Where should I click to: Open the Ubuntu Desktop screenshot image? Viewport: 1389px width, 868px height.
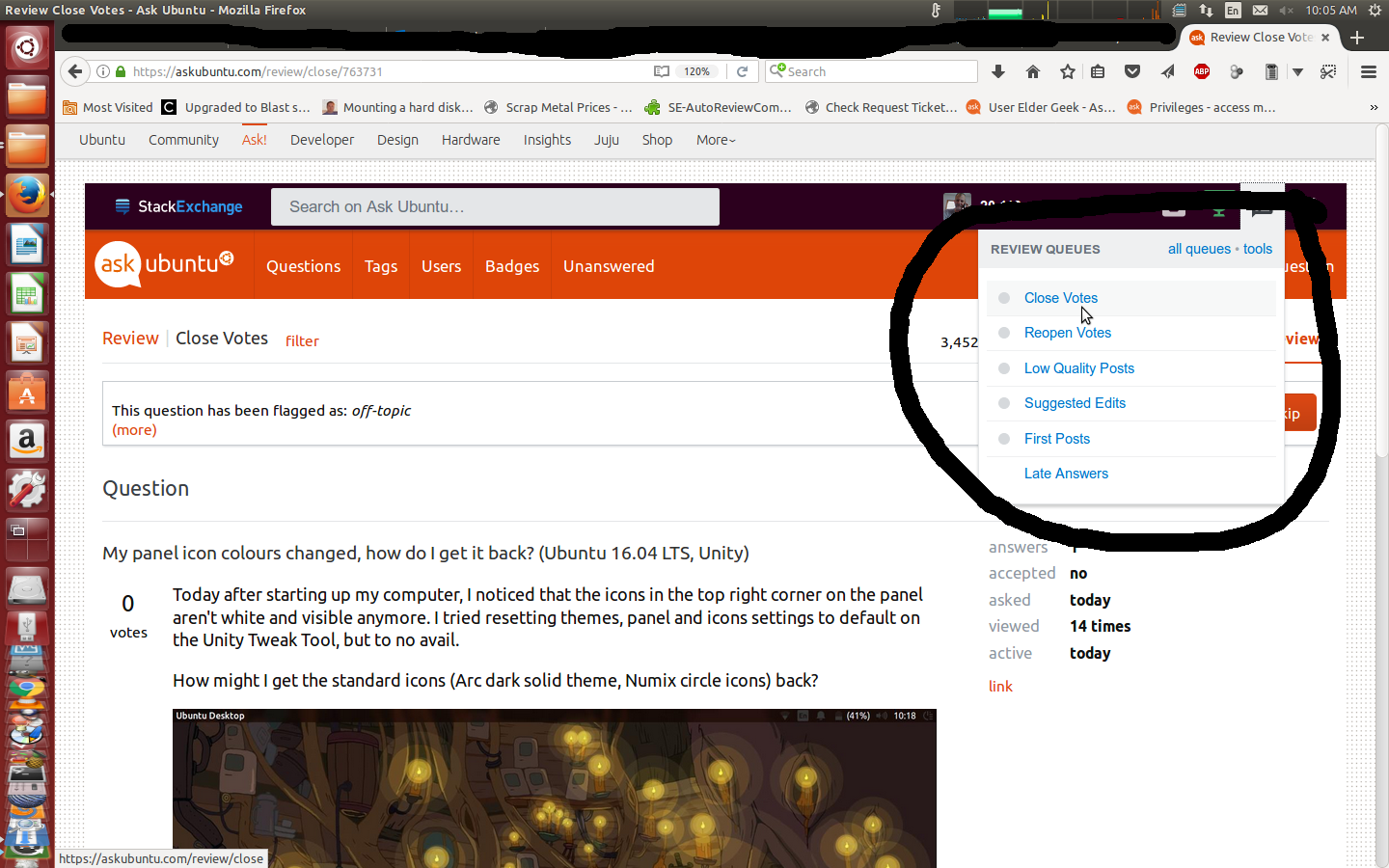tap(555, 788)
